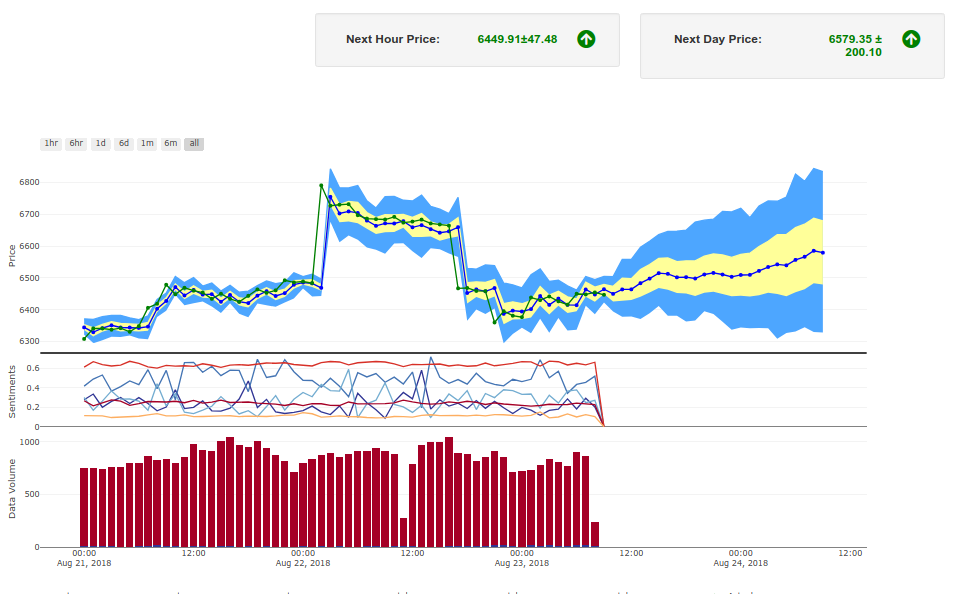Click the 'all' range button
Screen dimensions: 954x594
[194, 143]
